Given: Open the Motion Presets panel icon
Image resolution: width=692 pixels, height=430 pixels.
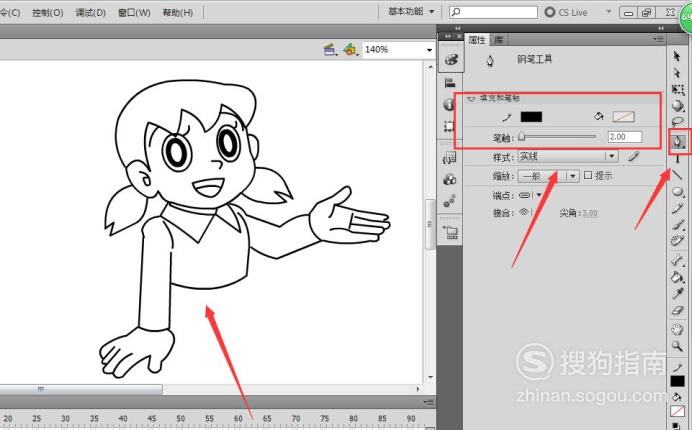Looking at the screenshot, I should pyautogui.click(x=450, y=201).
